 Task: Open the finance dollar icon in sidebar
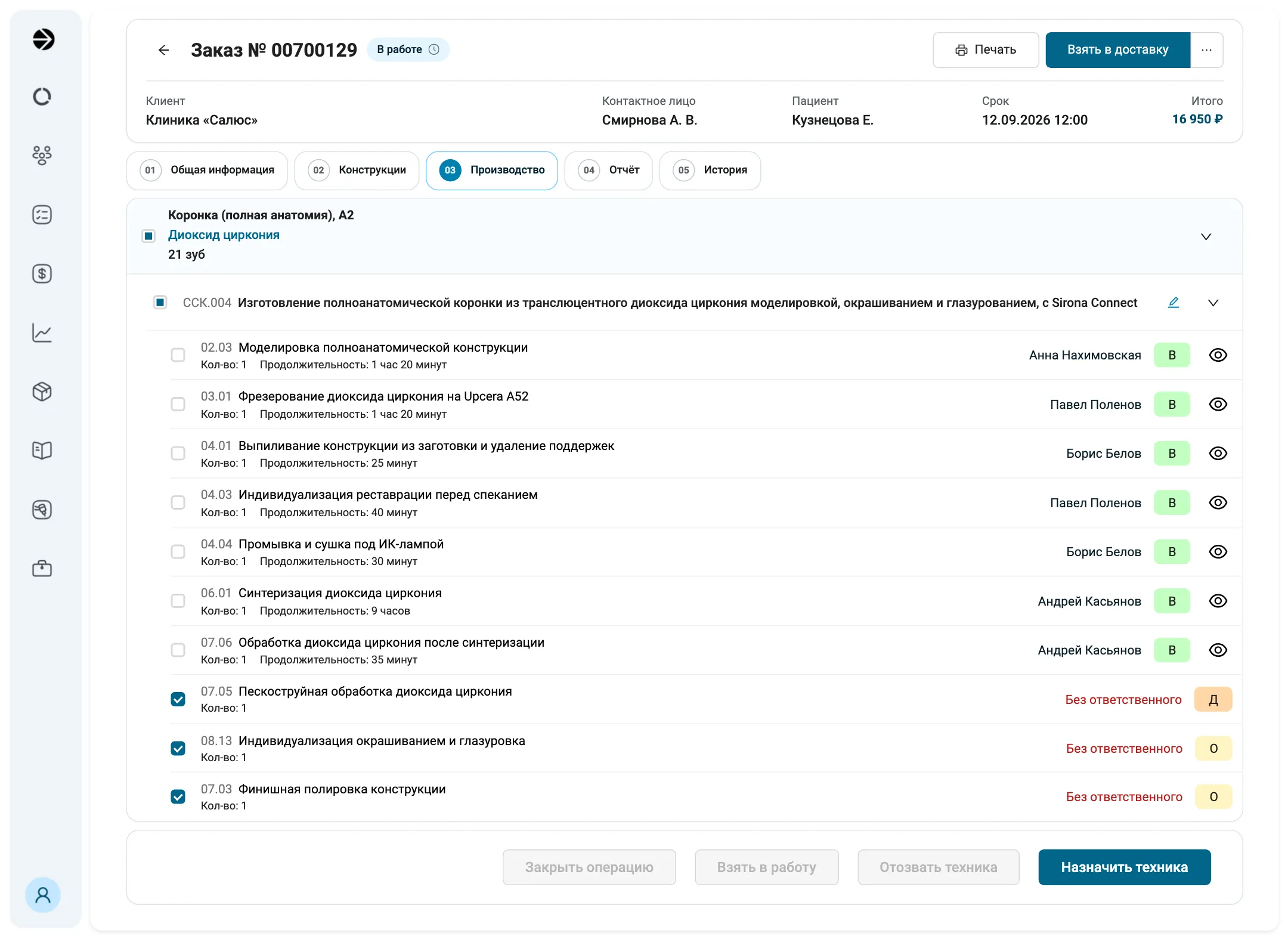42,274
